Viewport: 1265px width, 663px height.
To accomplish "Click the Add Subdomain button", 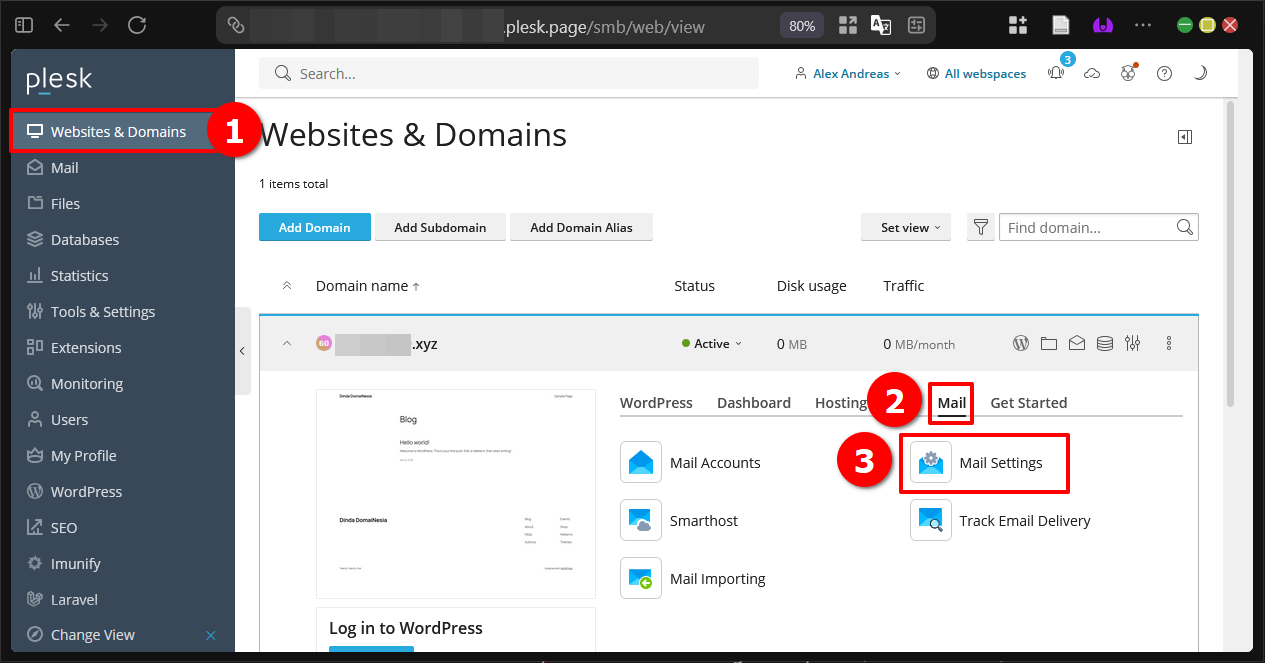I will [440, 227].
